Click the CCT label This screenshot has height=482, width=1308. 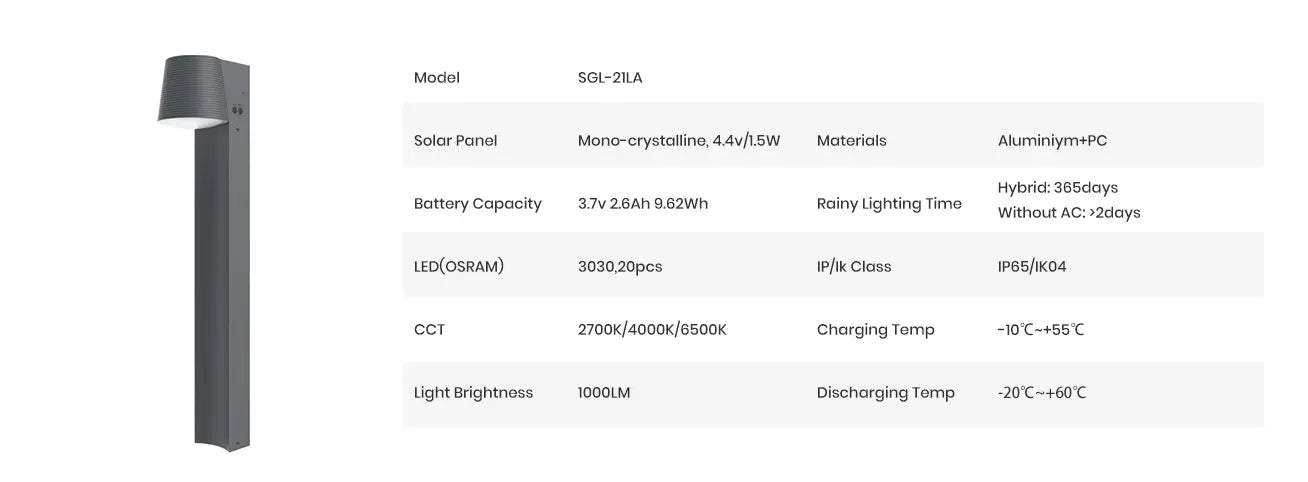[x=429, y=330]
